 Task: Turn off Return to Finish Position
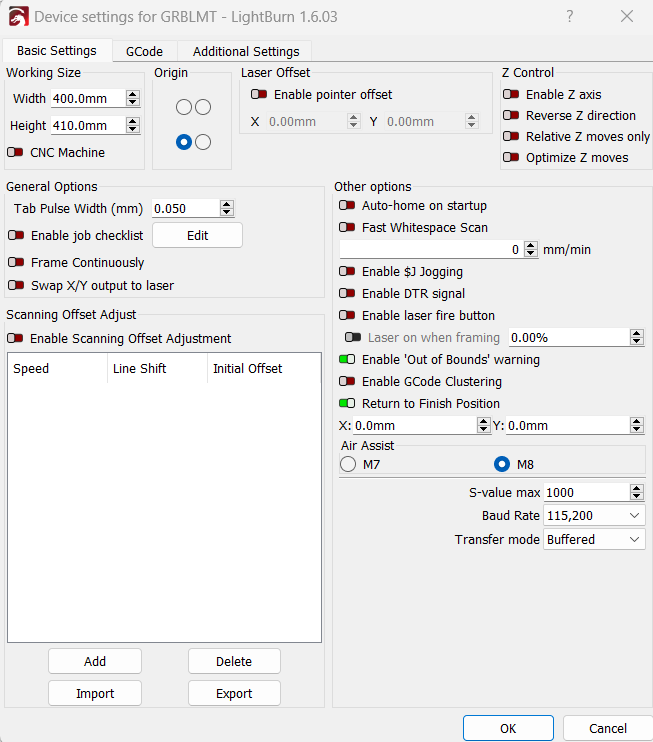(347, 403)
